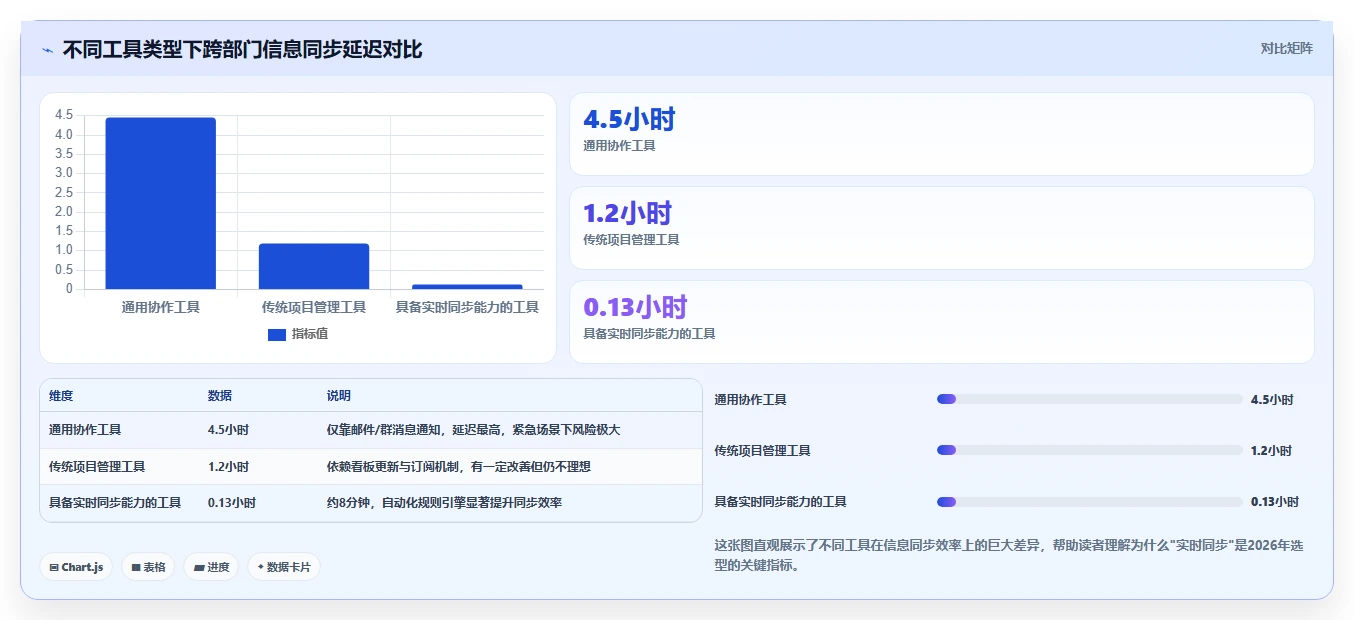Viewport: 1354px width, 620px height.
Task: Click the 具备实时同步能力的工具 chart axis label
Action: pyautogui.click(x=467, y=307)
